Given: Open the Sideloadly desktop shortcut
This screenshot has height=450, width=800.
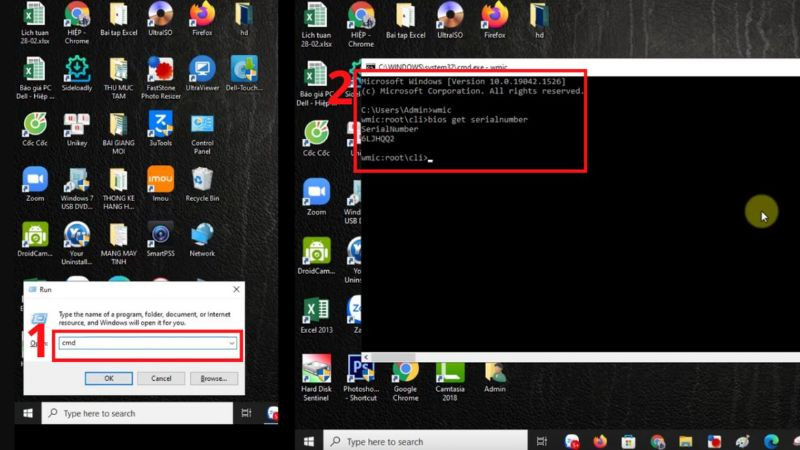Looking at the screenshot, I should point(76,70).
